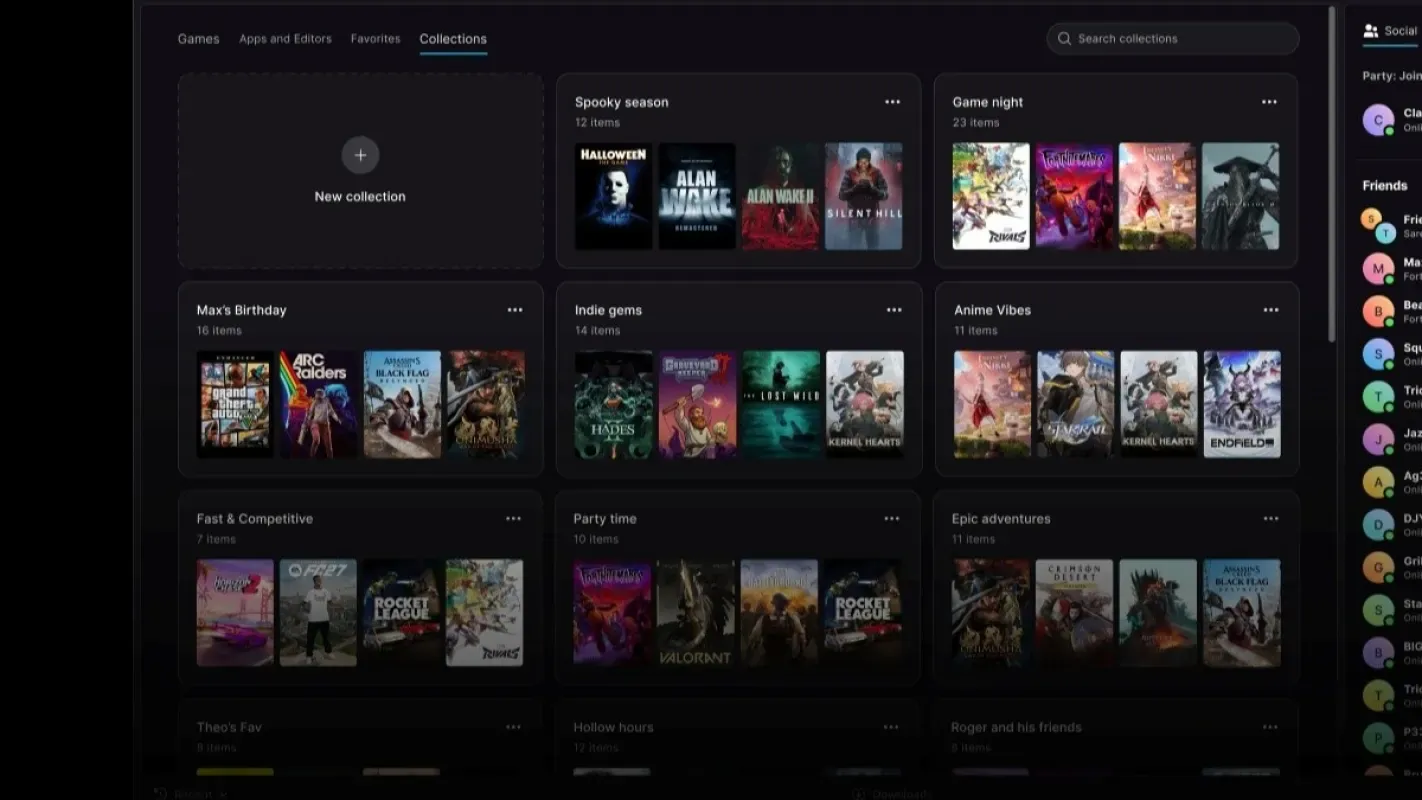This screenshot has width=1422, height=800.
Task: Open the Fast & Competitive options menu
Action: (513, 519)
